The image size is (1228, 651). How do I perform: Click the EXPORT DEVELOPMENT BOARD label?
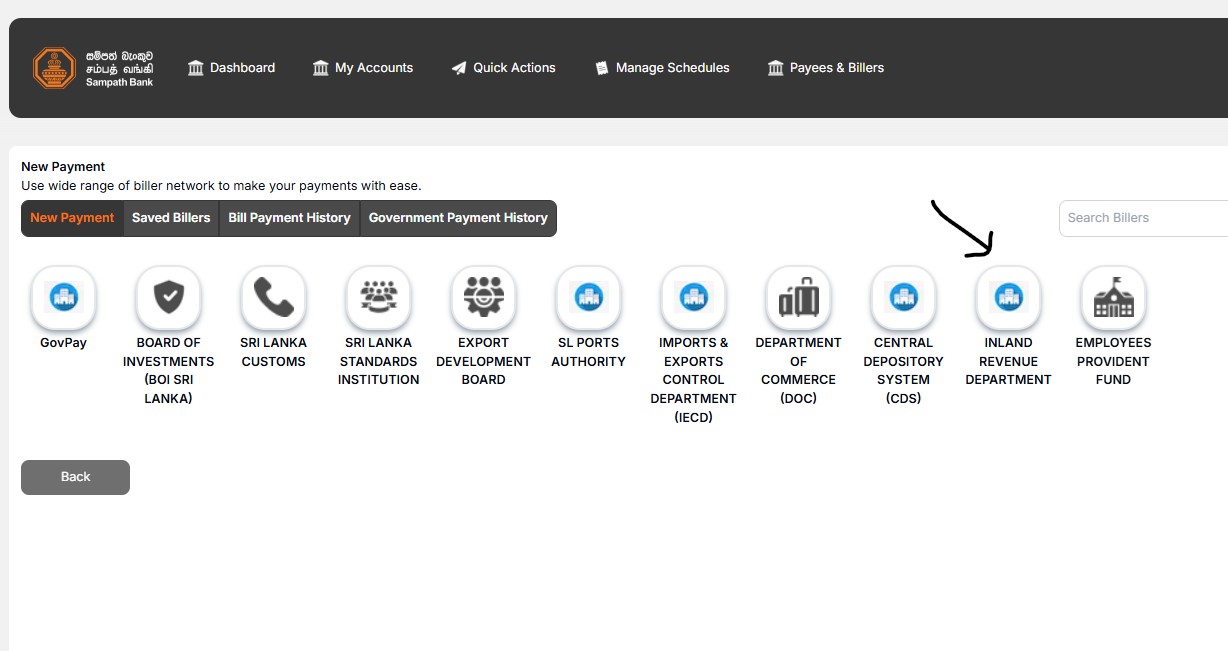484,361
